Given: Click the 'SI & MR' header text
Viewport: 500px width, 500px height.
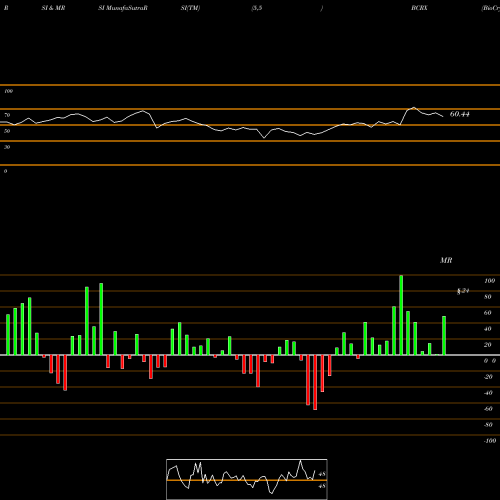Looking at the screenshot, I should [x=53, y=8].
